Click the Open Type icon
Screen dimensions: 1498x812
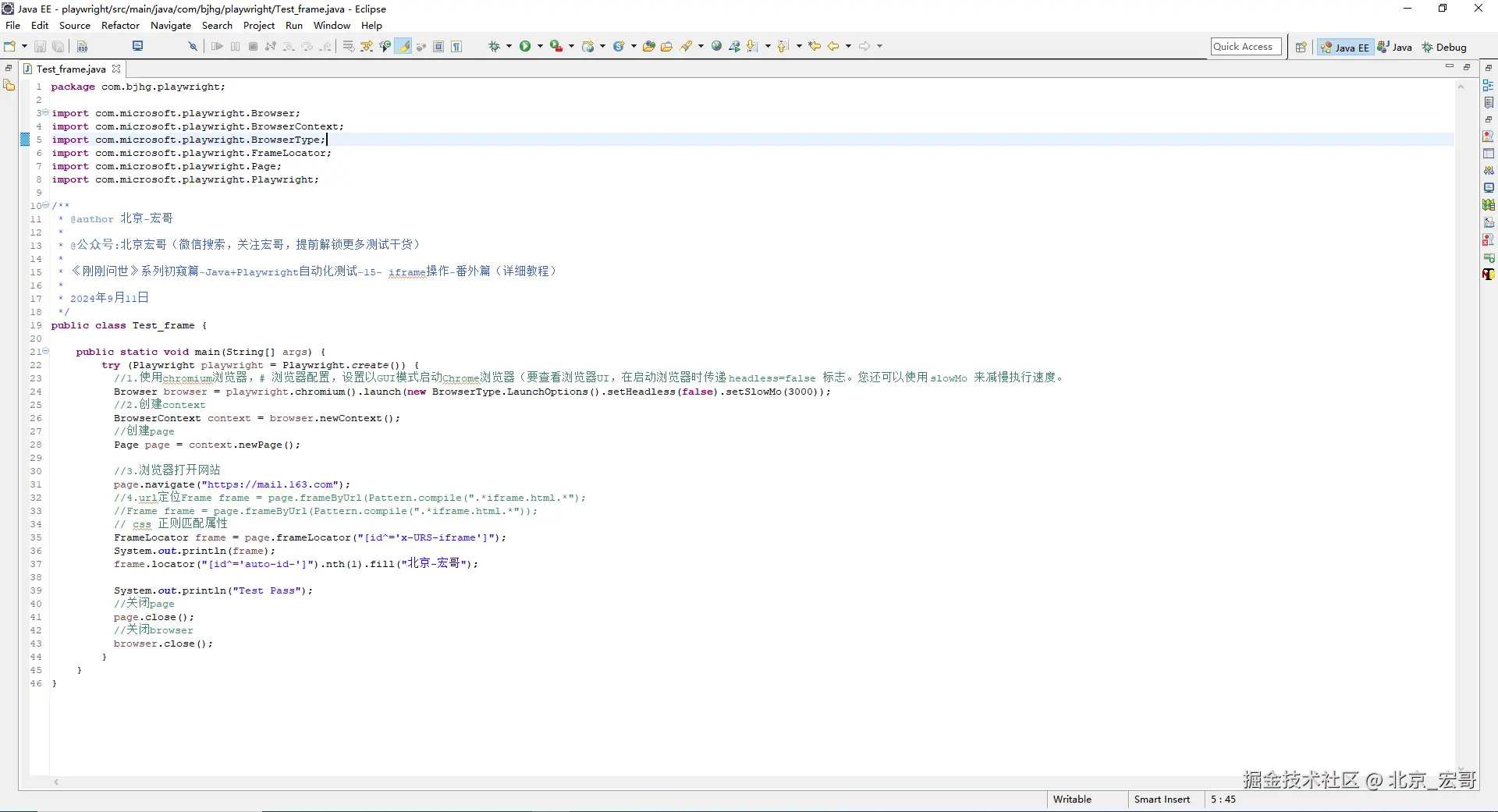click(648, 47)
